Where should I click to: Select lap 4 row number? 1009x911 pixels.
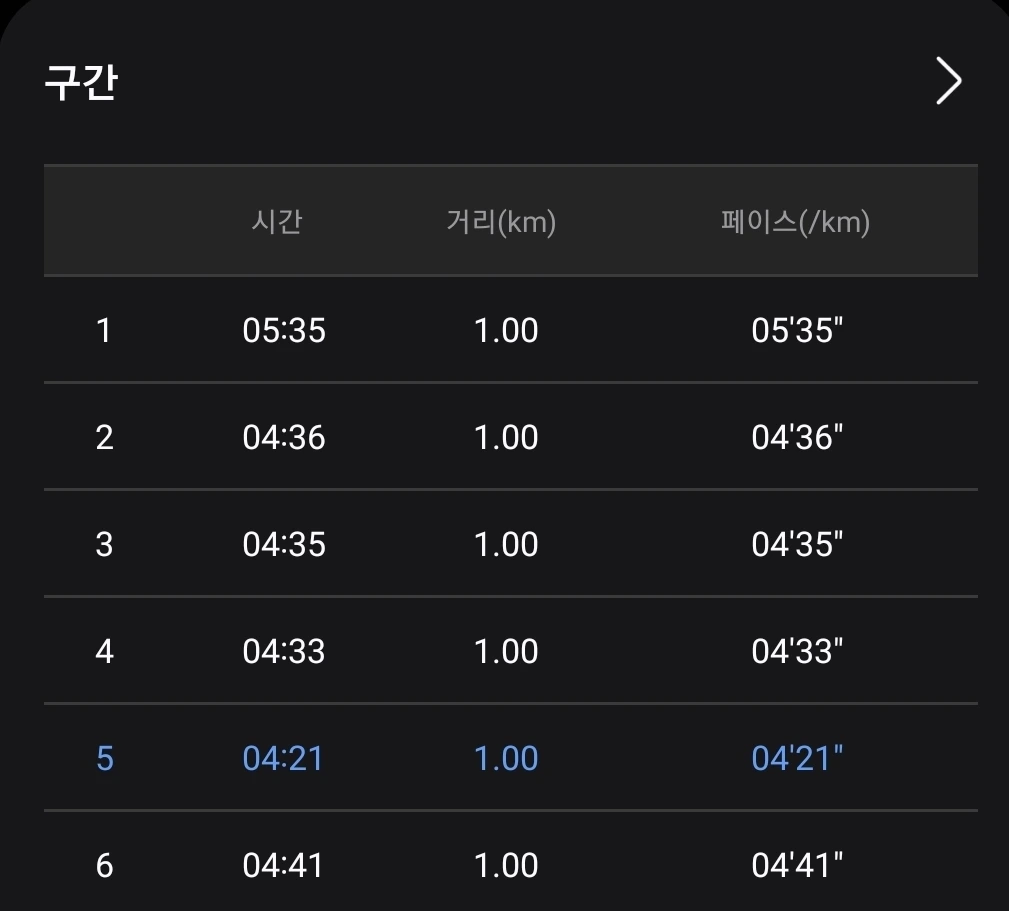[x=104, y=651]
